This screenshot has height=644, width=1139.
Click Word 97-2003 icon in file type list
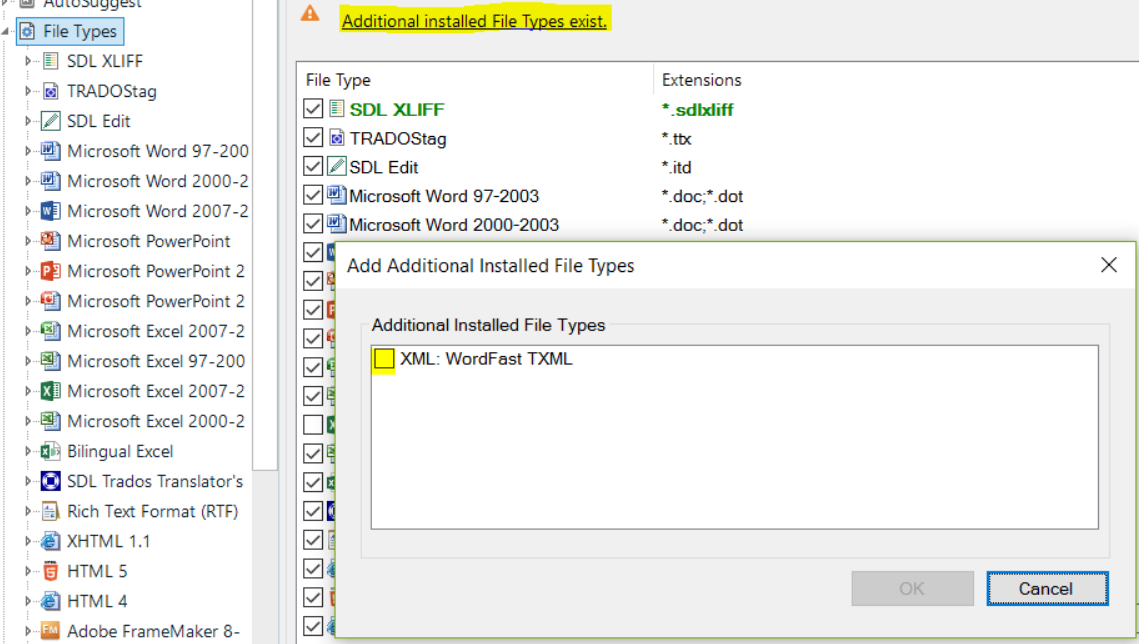[336, 195]
